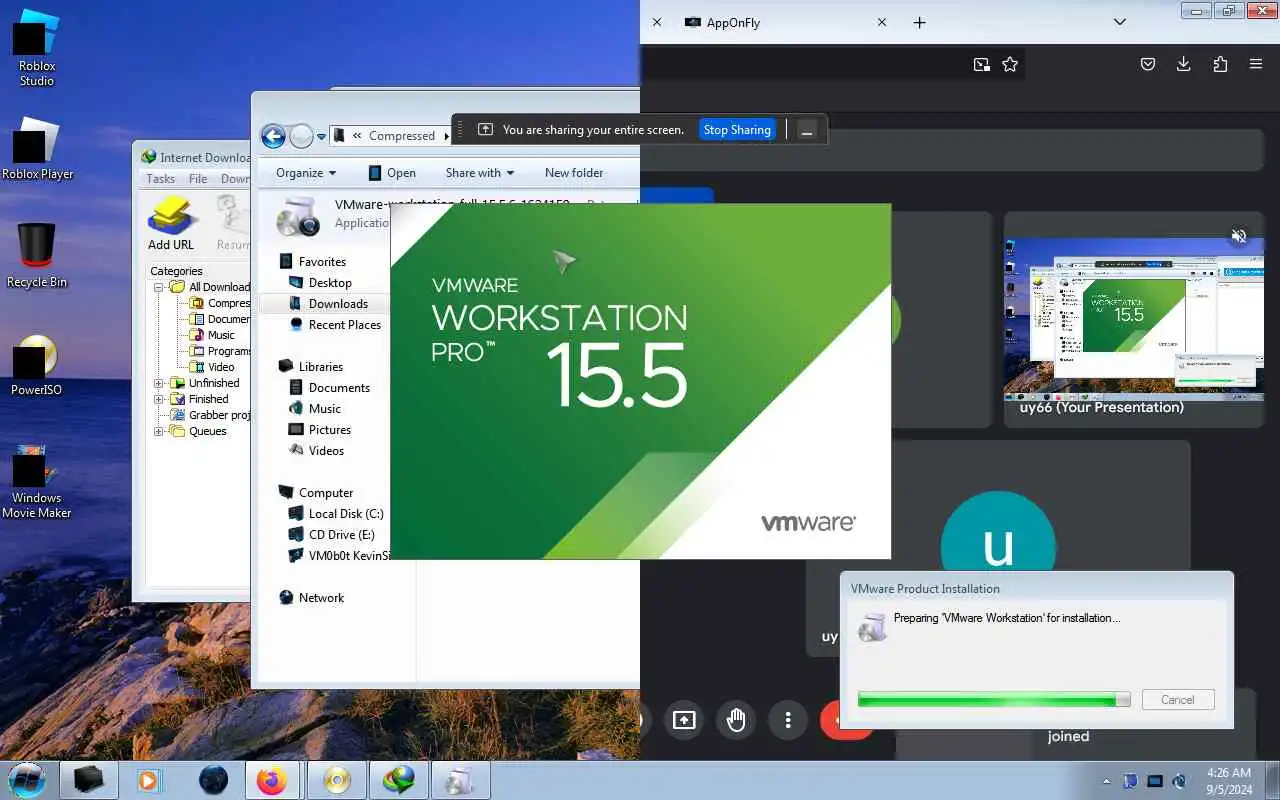This screenshot has width=1280, height=800.
Task: Click the Save to Pocket icon
Action: (1148, 64)
